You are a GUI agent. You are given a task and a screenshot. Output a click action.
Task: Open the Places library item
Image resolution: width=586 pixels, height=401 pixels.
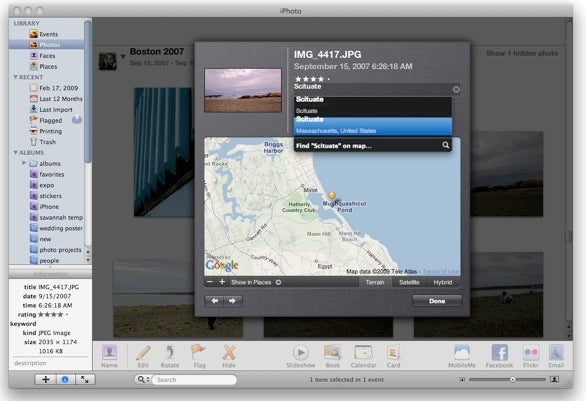pos(48,66)
